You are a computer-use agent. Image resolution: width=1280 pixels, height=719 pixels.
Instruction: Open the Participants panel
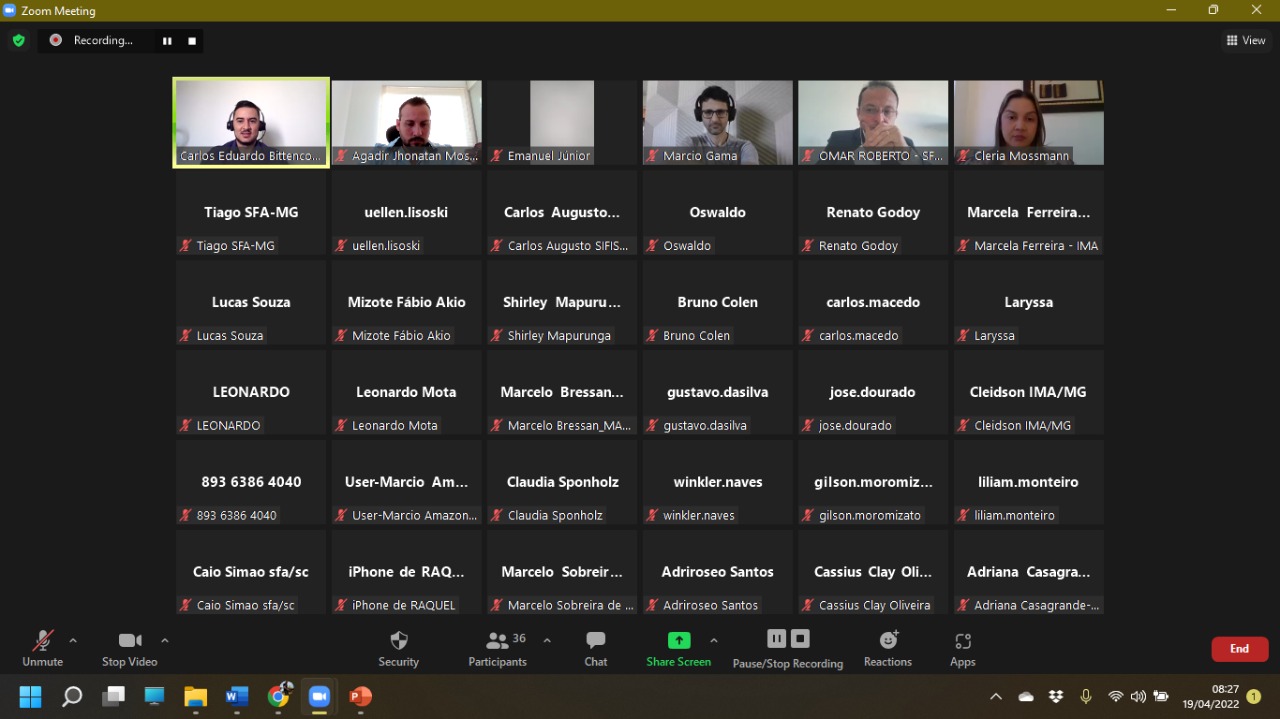coord(498,648)
